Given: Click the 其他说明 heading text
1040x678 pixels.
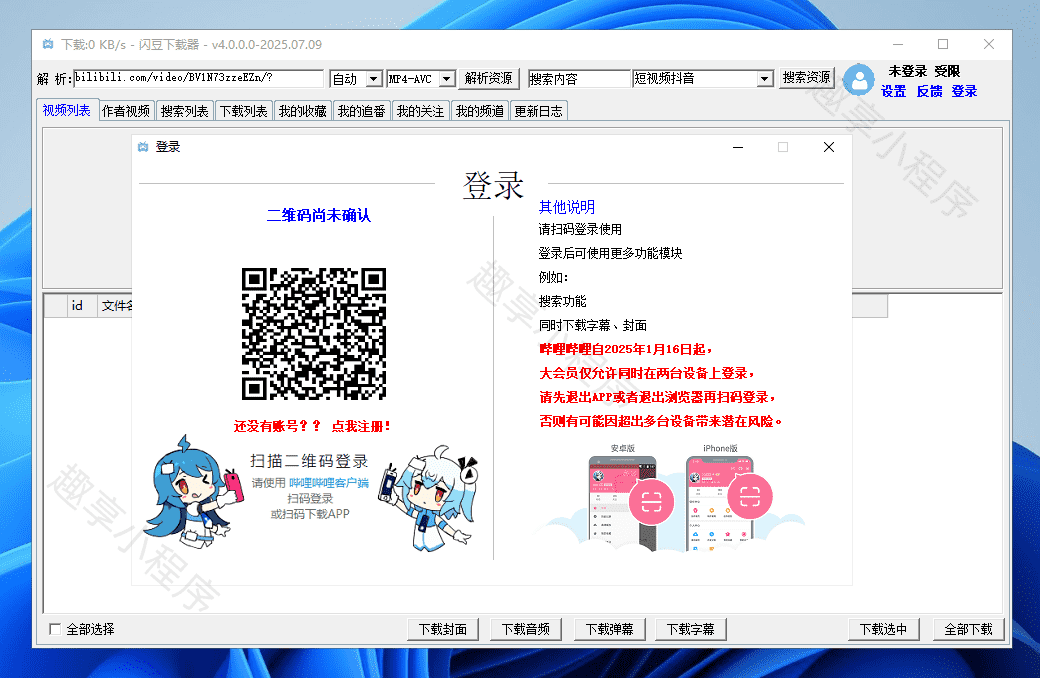Looking at the screenshot, I should tap(566, 207).
